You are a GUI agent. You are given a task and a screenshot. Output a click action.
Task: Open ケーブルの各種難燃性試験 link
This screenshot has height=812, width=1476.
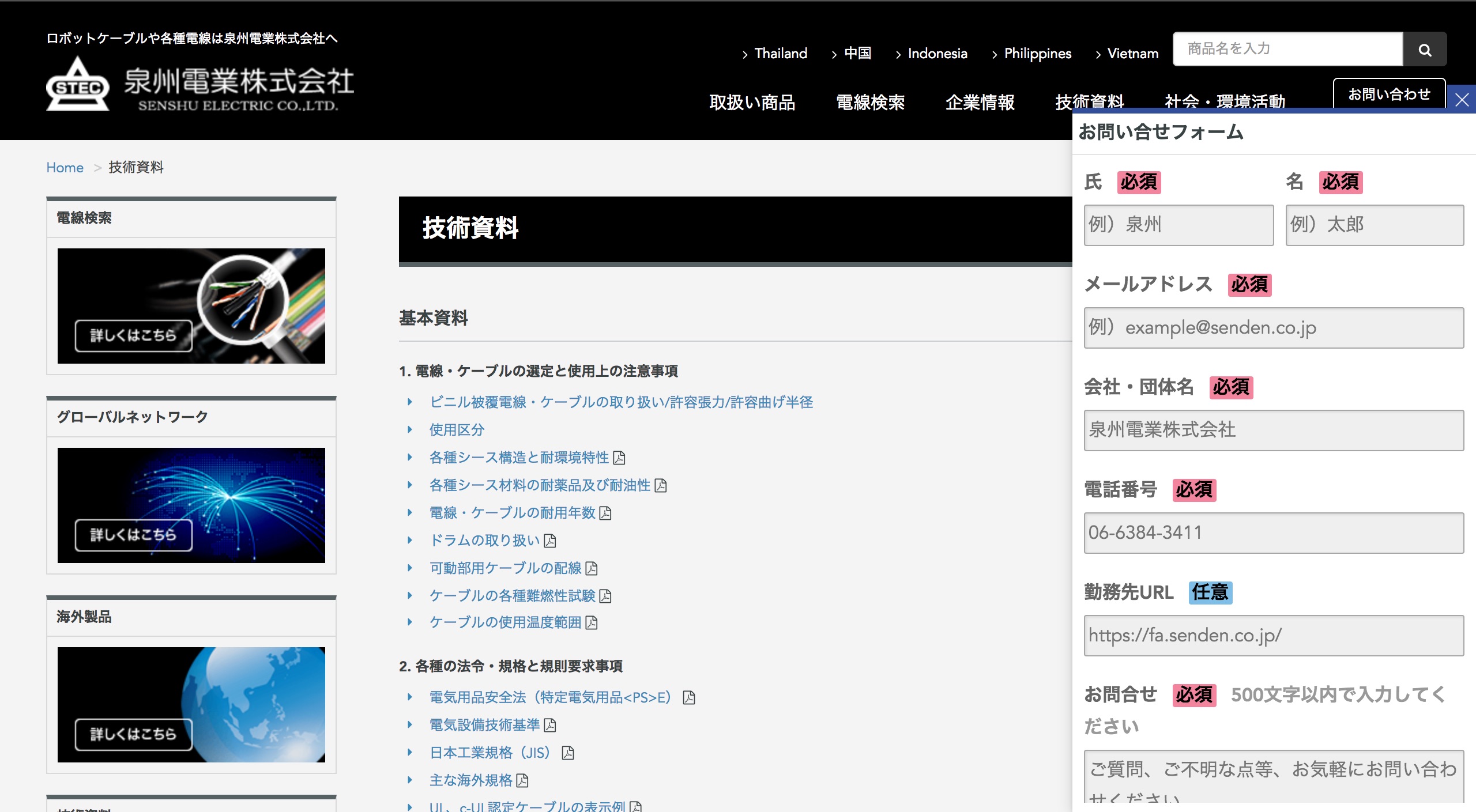click(512, 595)
